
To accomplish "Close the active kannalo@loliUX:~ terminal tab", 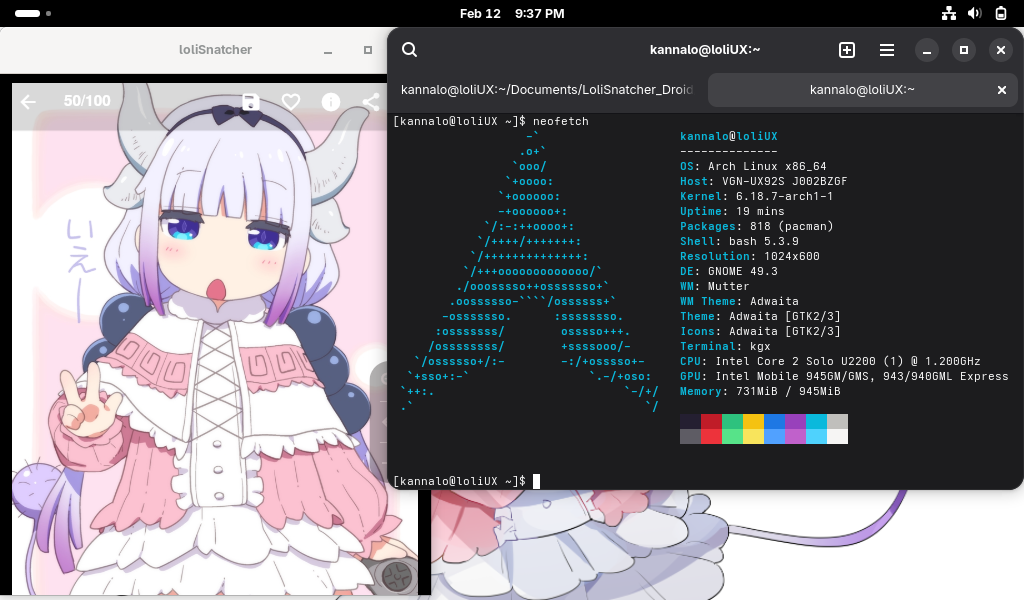I will (1002, 90).
